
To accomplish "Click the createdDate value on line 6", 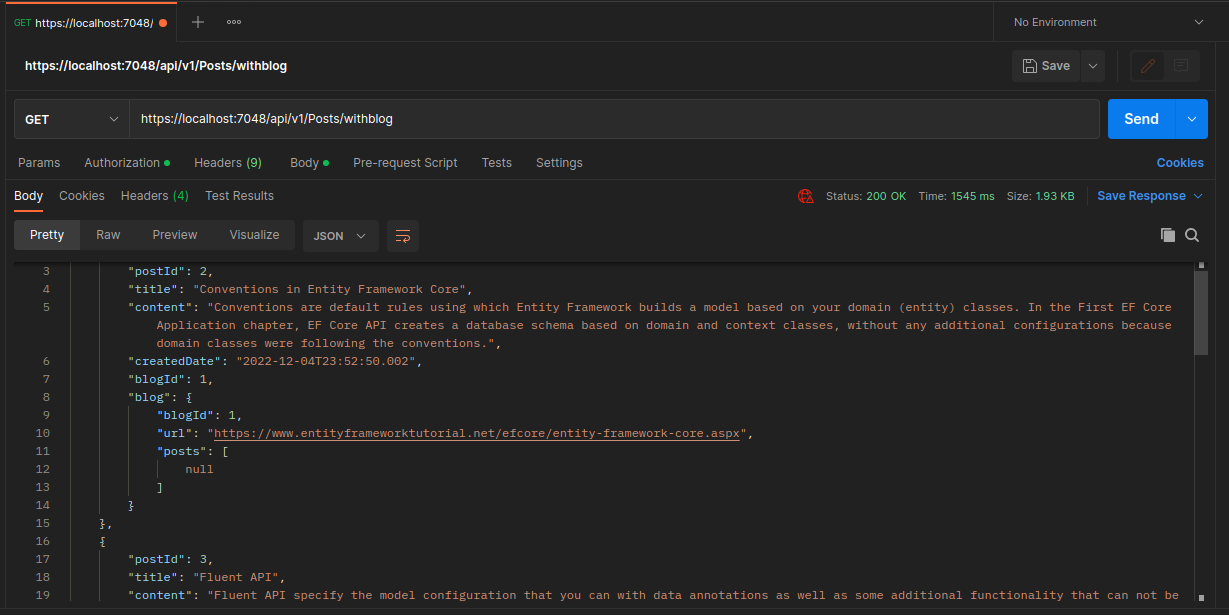I will pos(326,361).
